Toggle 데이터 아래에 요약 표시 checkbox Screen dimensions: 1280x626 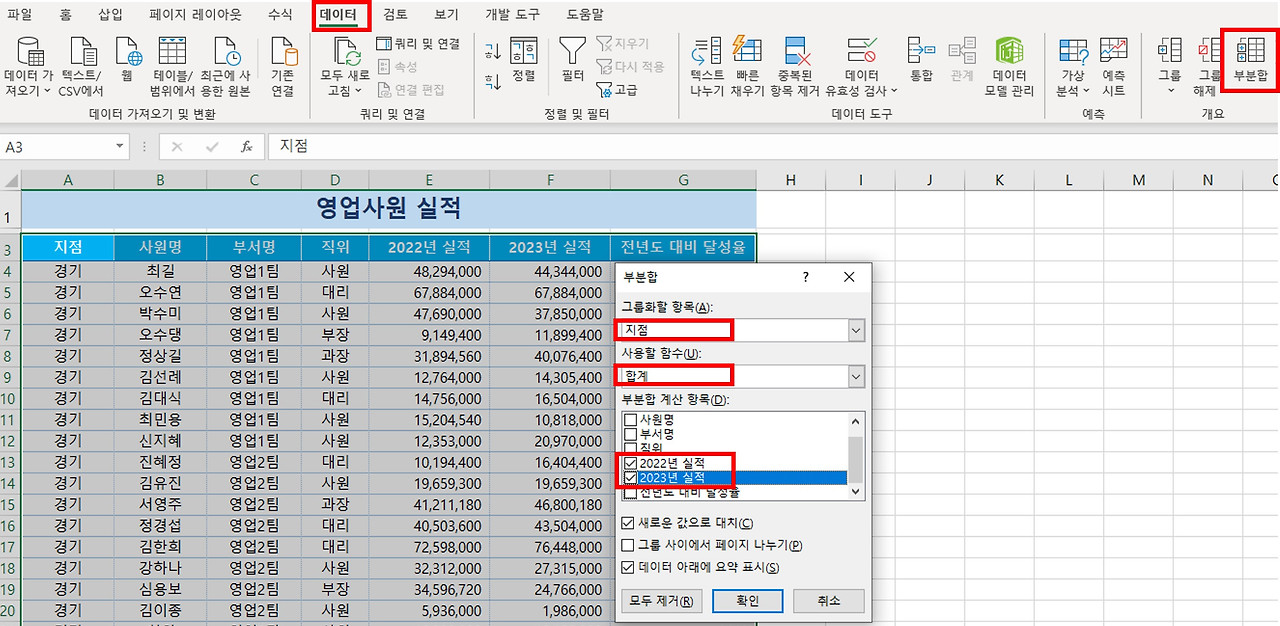627,567
